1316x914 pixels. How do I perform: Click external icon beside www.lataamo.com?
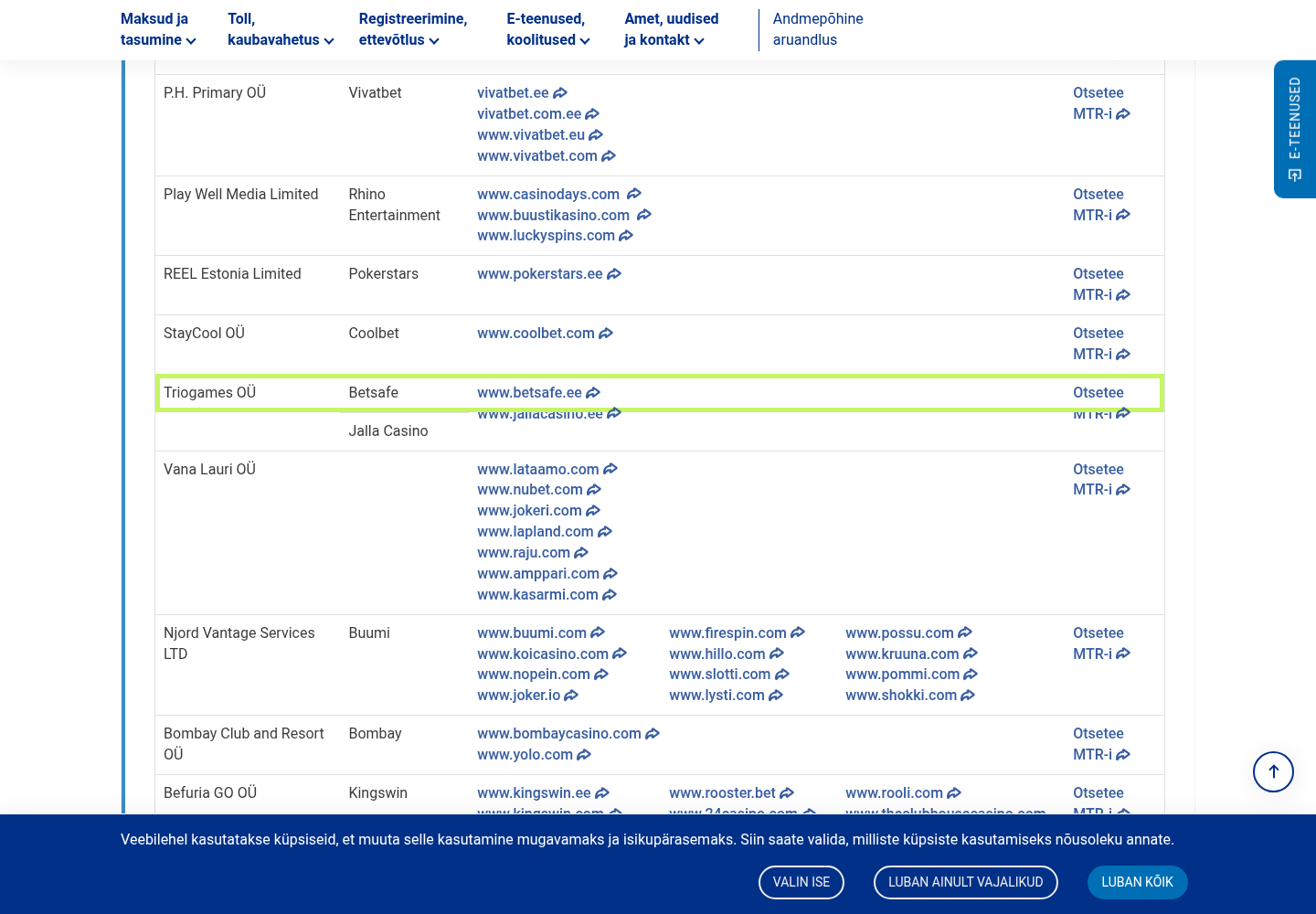pos(610,470)
